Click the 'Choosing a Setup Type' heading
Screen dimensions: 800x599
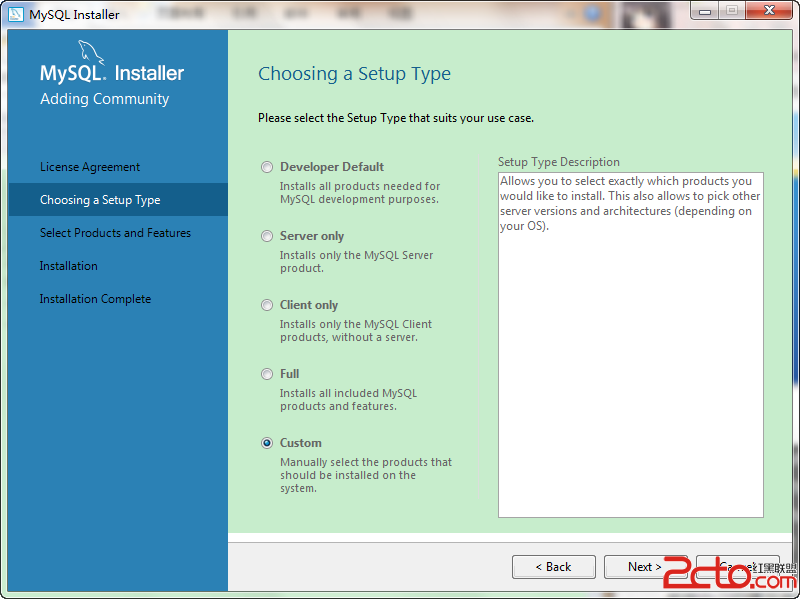355,74
